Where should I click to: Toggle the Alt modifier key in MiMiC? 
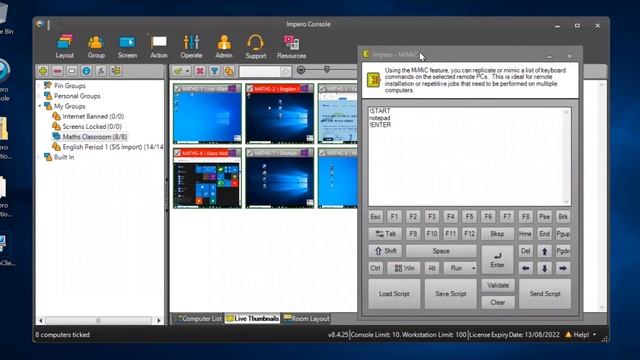pyautogui.click(x=432, y=268)
